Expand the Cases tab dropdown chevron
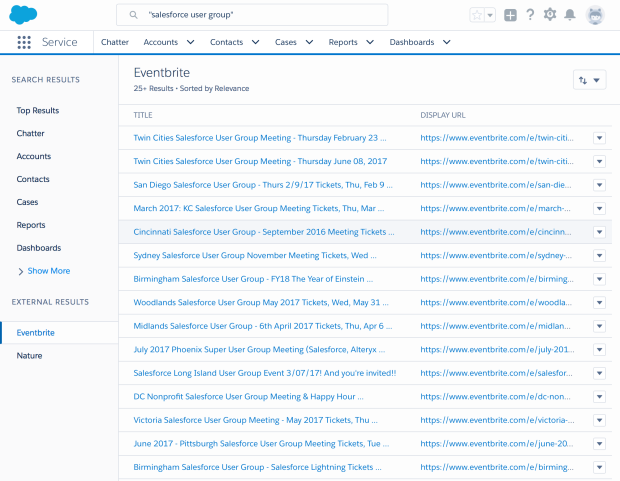Image resolution: width=620 pixels, height=481 pixels. (309, 42)
